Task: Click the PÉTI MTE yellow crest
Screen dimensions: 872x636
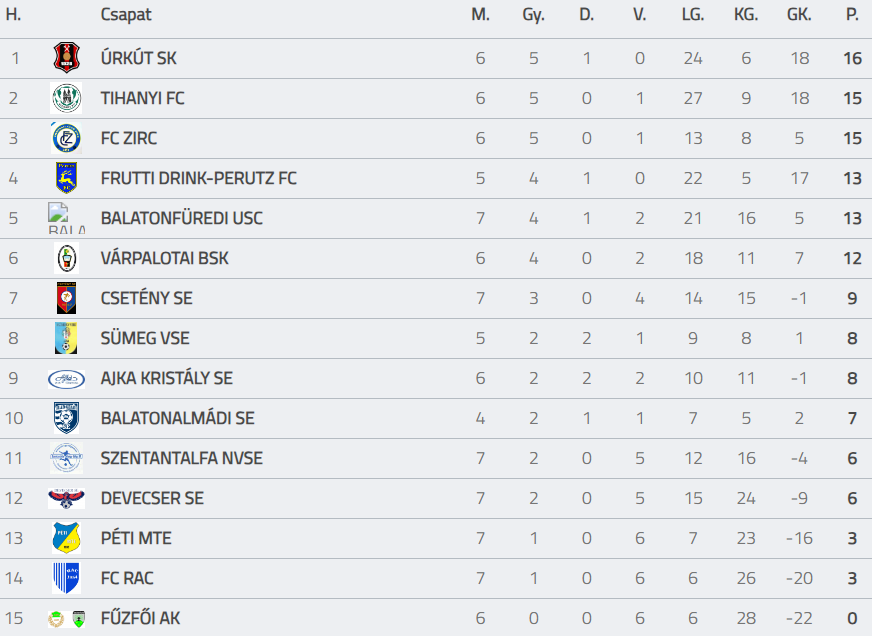Action: click(66, 538)
